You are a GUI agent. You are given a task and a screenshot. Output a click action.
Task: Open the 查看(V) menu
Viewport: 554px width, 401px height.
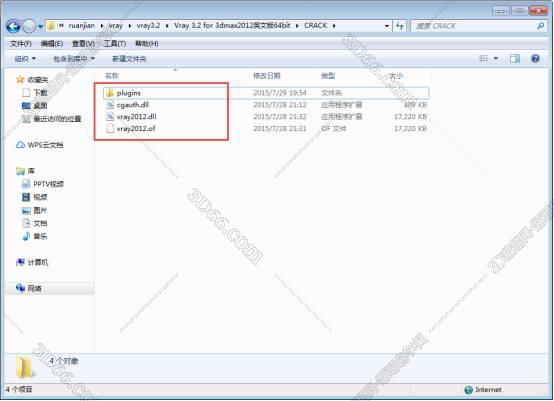point(83,43)
